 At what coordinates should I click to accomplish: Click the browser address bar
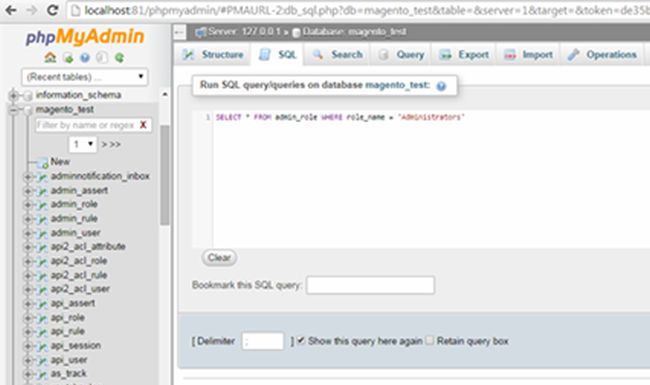point(359,10)
